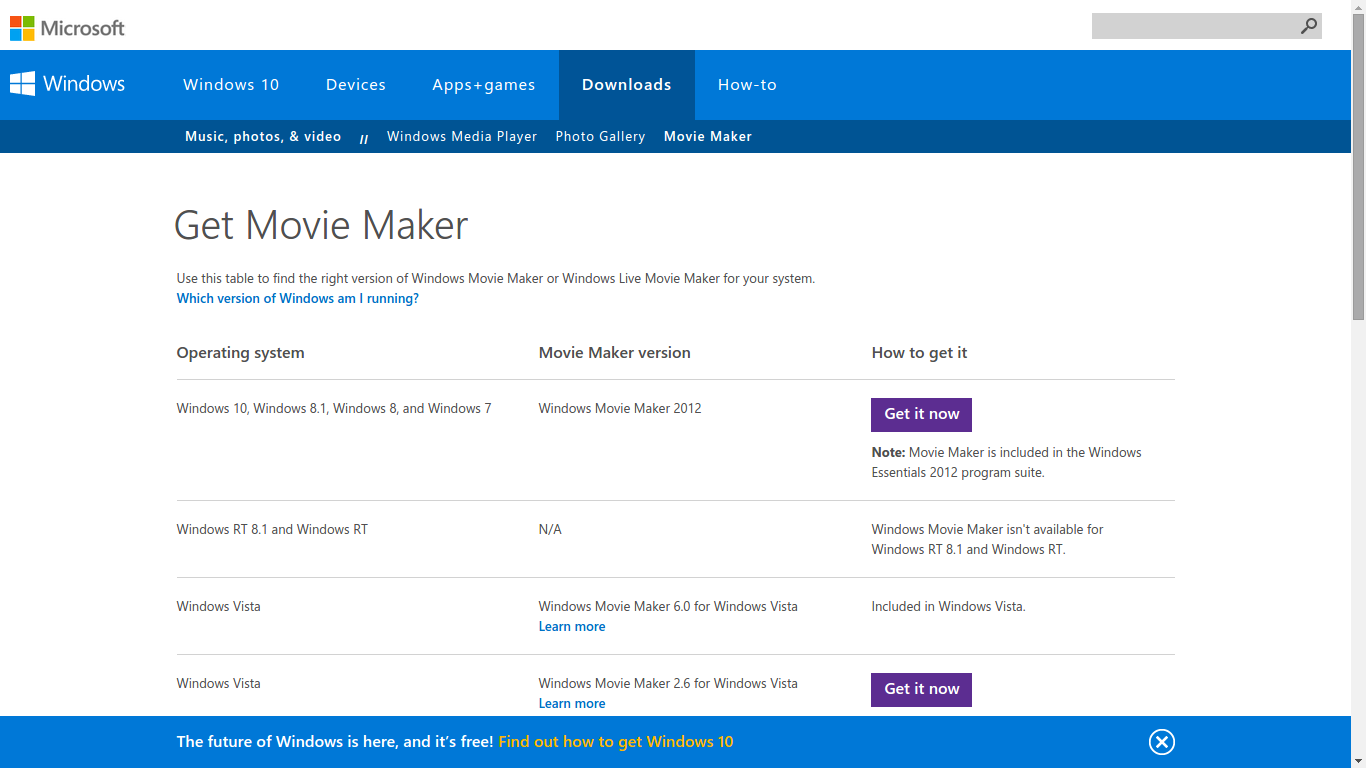Open the Windows 10 menu

231,85
